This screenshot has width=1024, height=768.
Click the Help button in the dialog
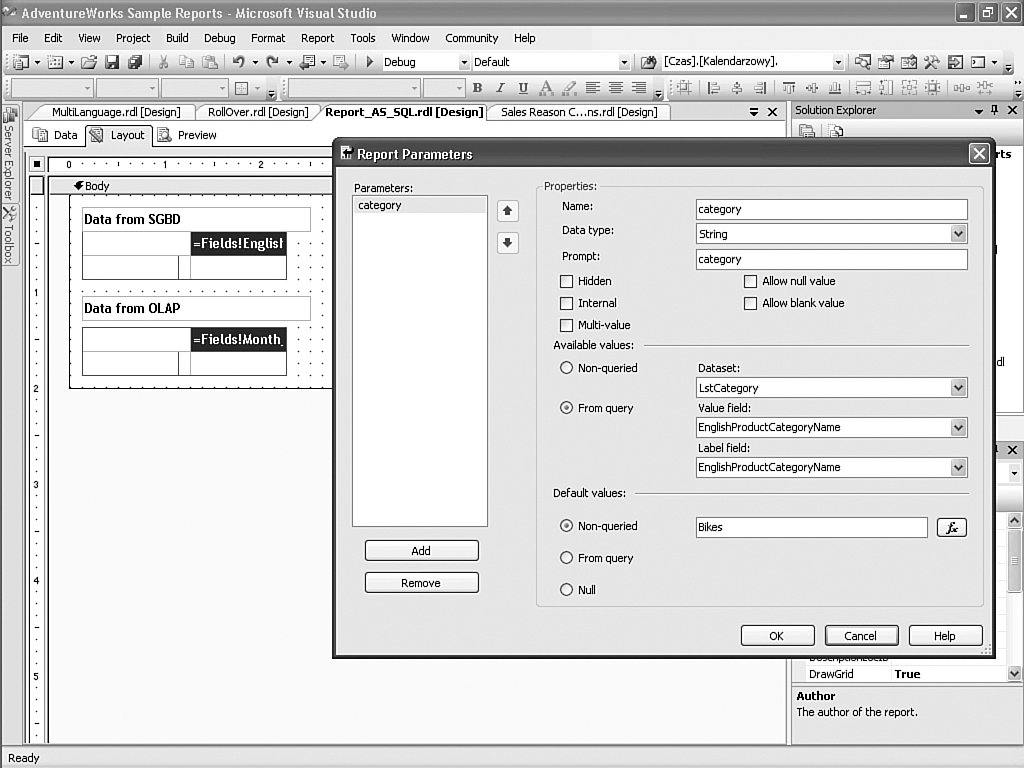[945, 635]
